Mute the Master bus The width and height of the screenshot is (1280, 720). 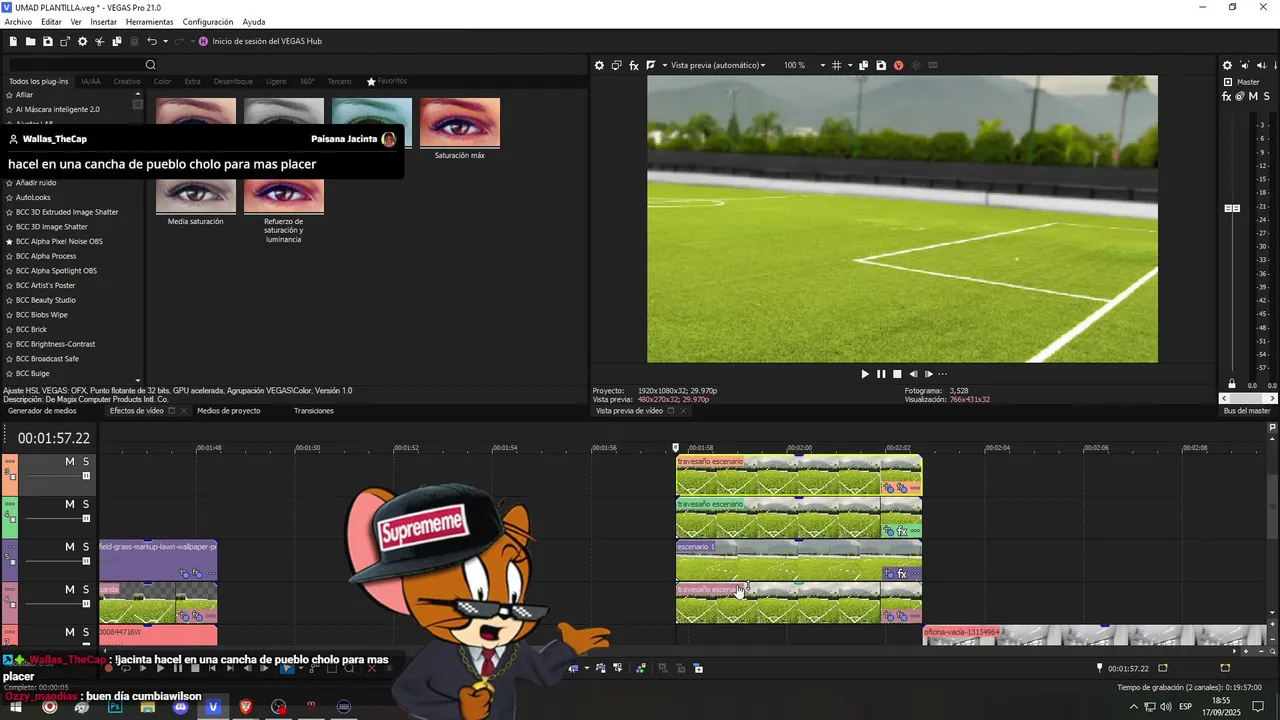point(1253,97)
